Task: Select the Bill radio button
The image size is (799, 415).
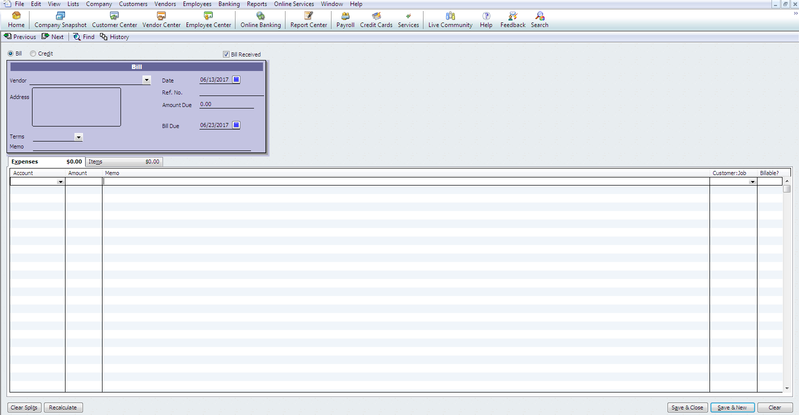Action: [x=11, y=53]
